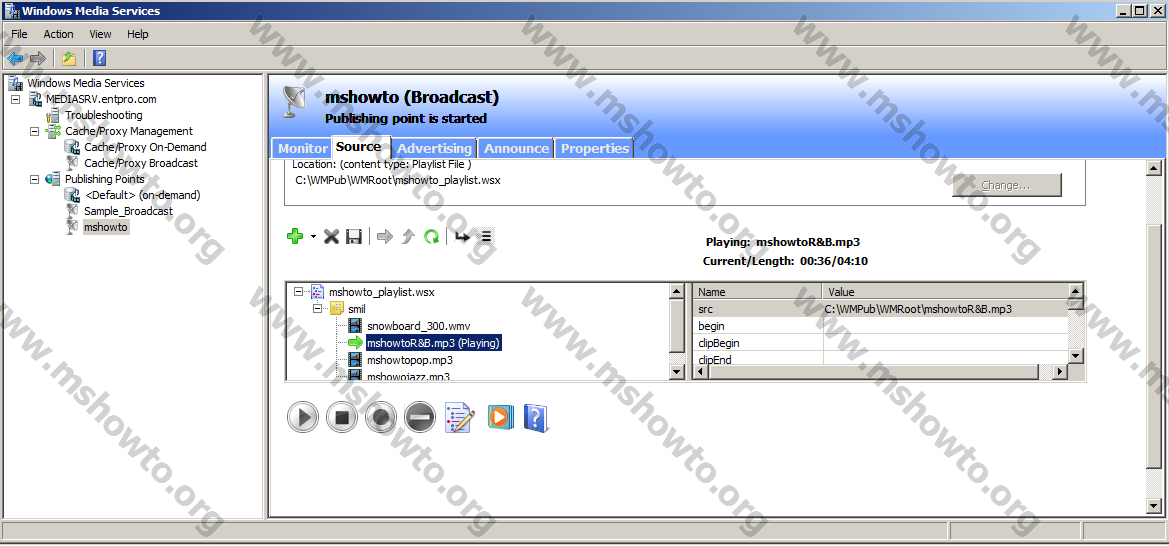Collapse the mshowto_playlist.wsx playlist node
The height and width of the screenshot is (546, 1169).
[299, 292]
